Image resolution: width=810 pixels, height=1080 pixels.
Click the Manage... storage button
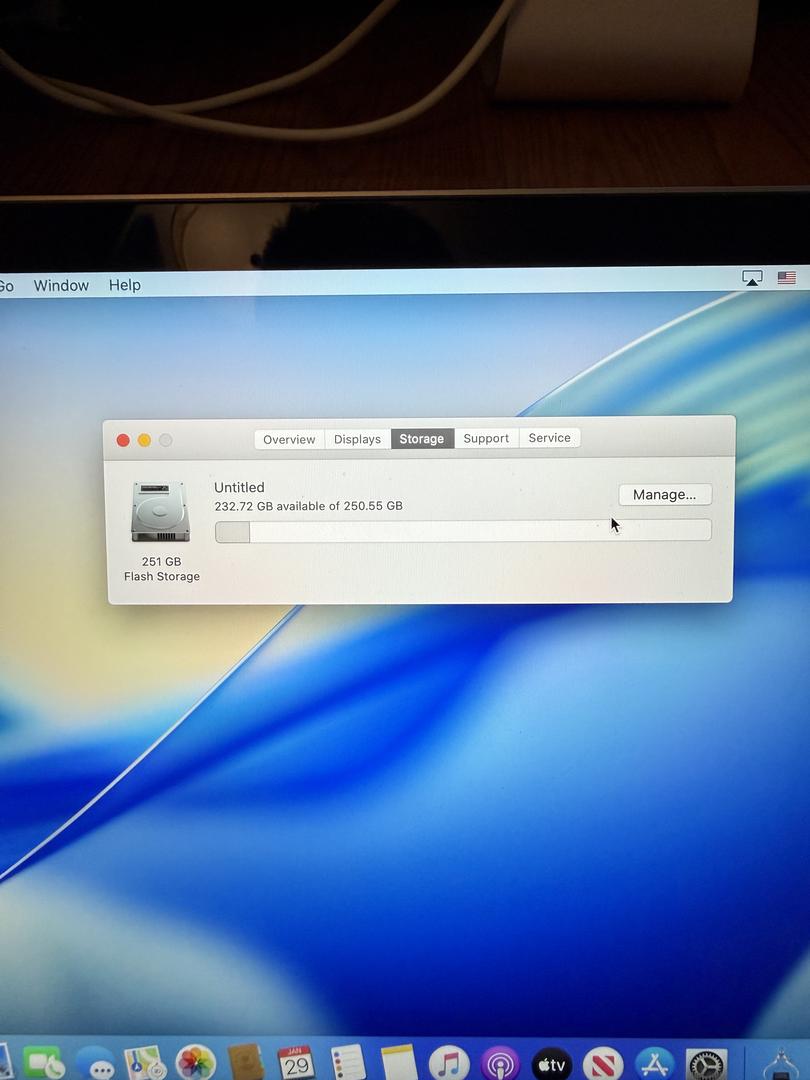(x=664, y=495)
